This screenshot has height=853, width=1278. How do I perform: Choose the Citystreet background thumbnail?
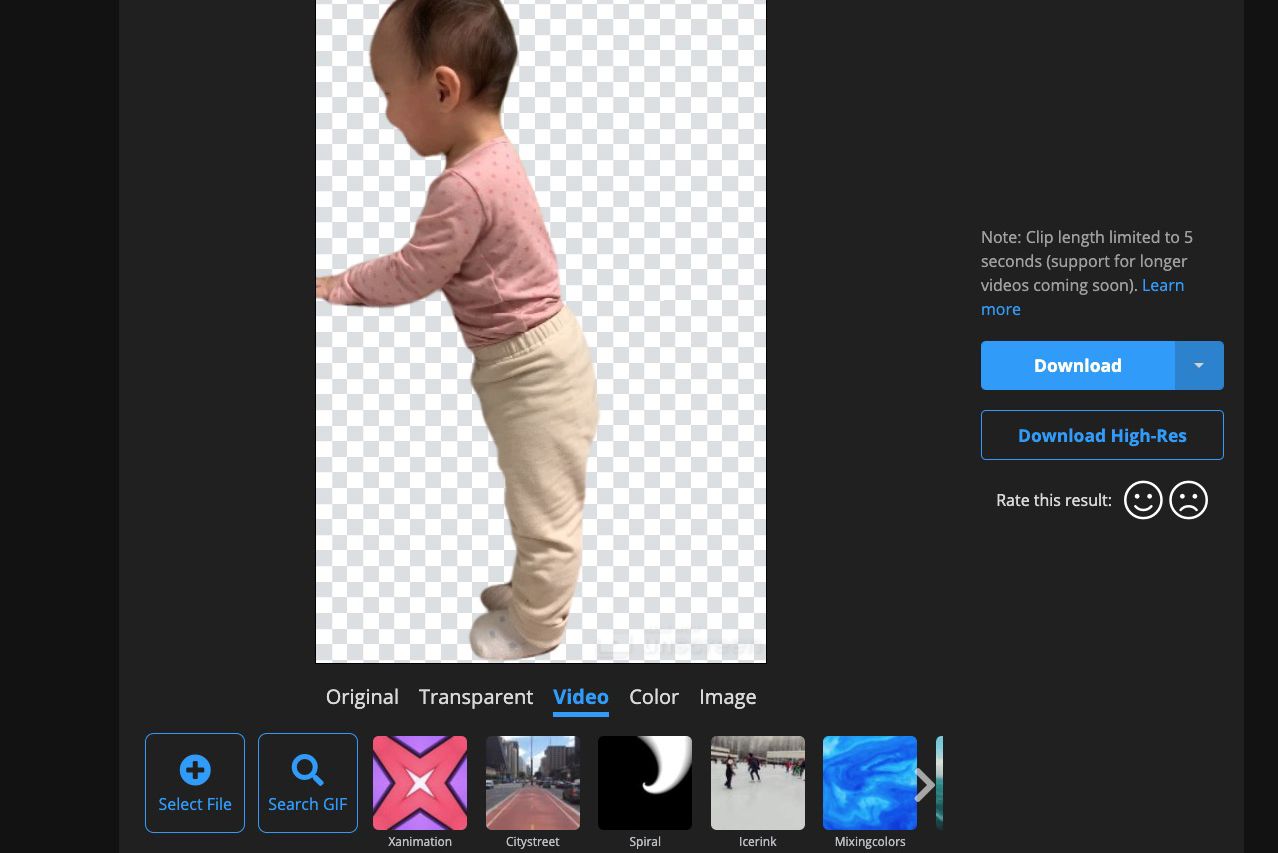(533, 783)
